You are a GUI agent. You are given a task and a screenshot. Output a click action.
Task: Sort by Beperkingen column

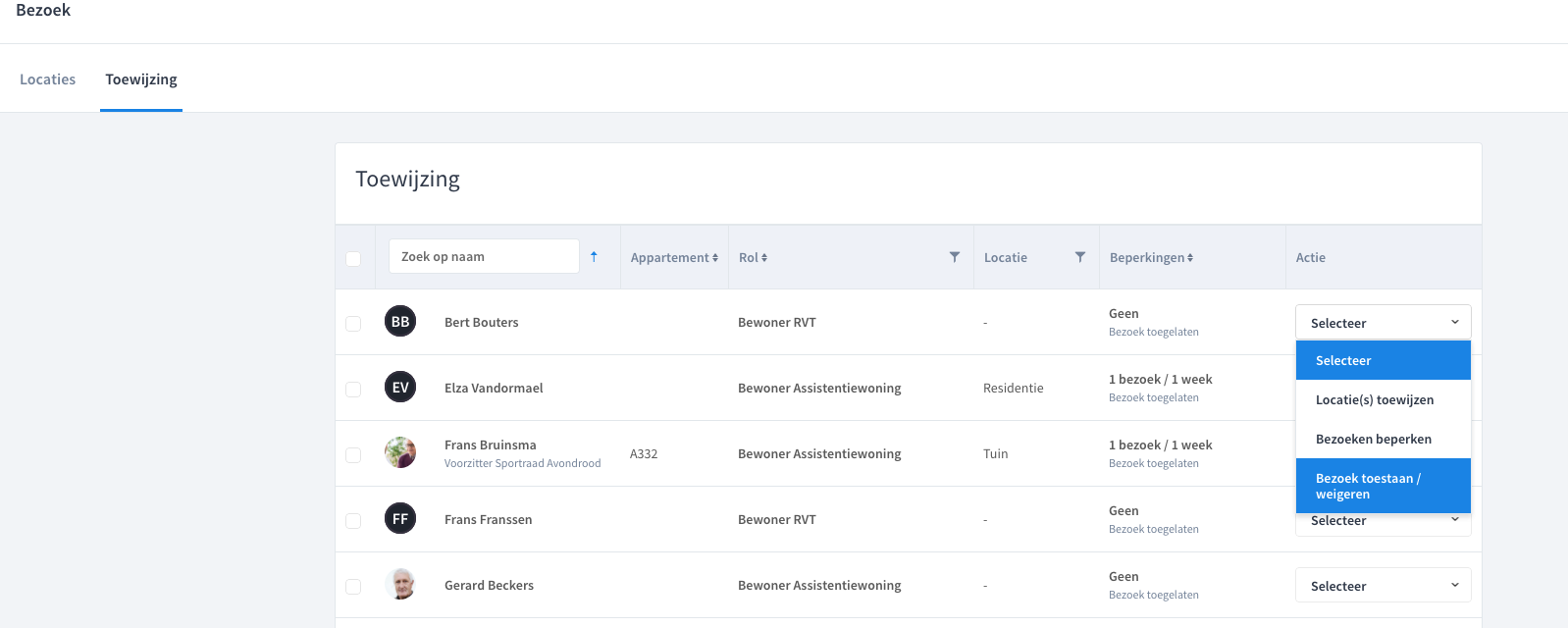[1151, 258]
